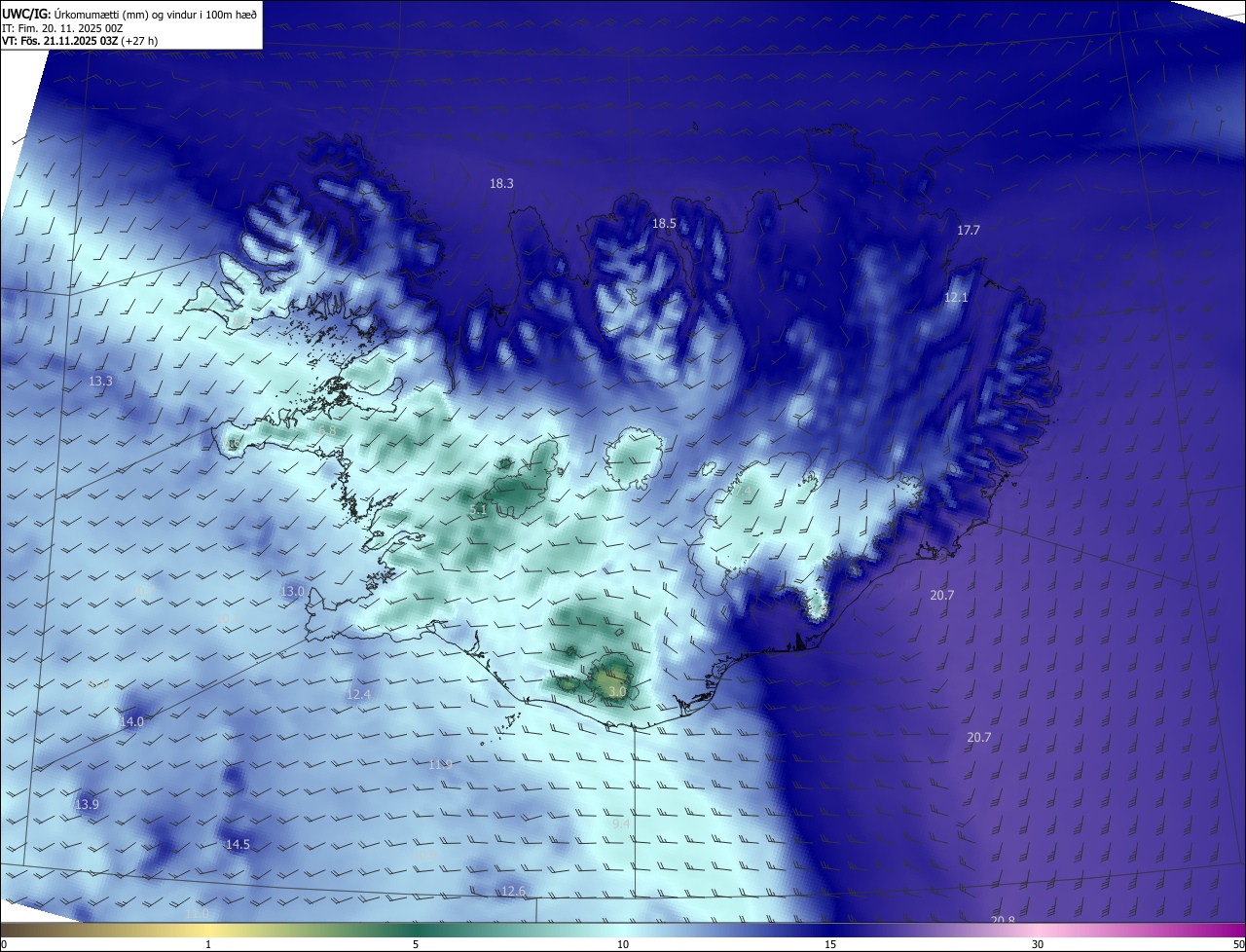1246x952 pixels.
Task: Click the 20.8 value label
Action: coord(1003,919)
